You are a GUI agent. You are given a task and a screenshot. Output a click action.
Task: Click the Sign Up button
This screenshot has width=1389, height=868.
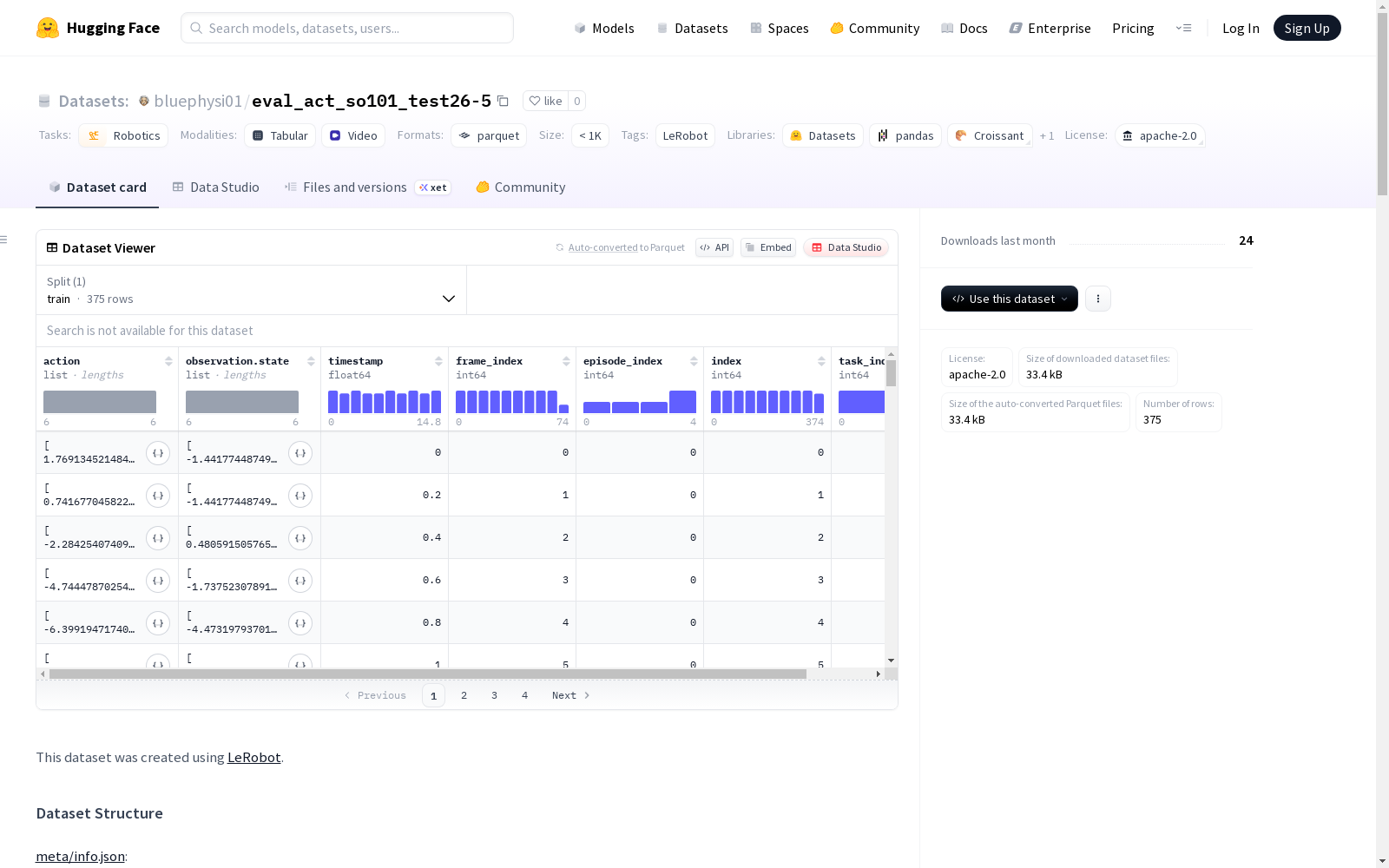(1307, 28)
